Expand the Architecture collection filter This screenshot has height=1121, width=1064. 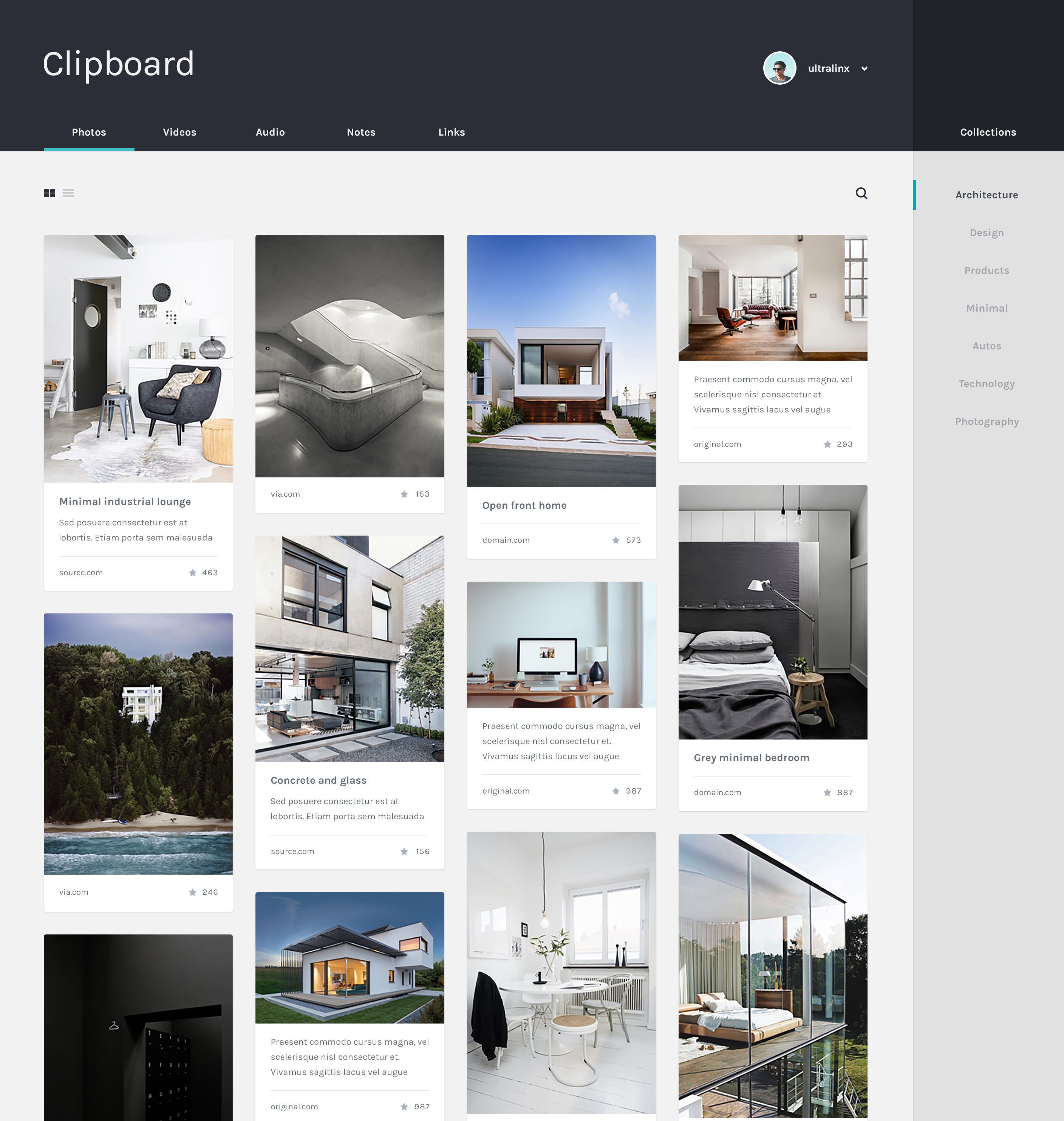[987, 195]
